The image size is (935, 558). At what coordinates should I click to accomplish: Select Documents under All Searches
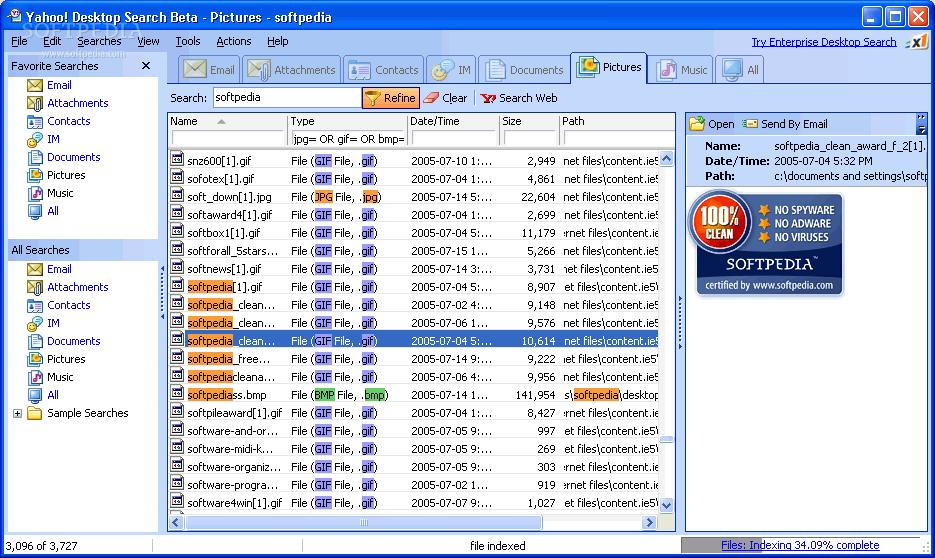point(73,341)
